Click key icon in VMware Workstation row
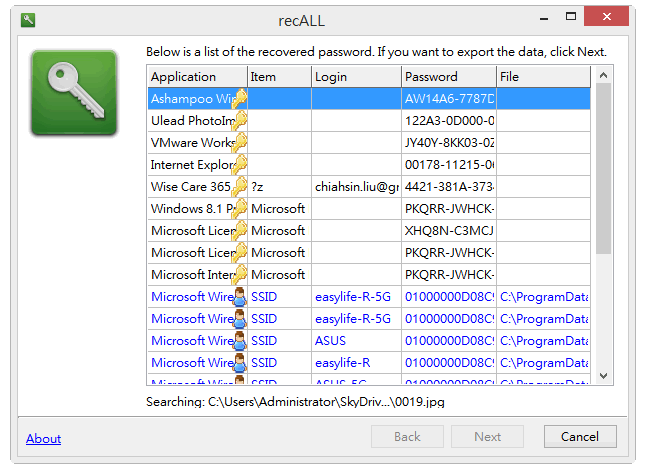The width and height of the screenshot is (656, 465). [240, 143]
